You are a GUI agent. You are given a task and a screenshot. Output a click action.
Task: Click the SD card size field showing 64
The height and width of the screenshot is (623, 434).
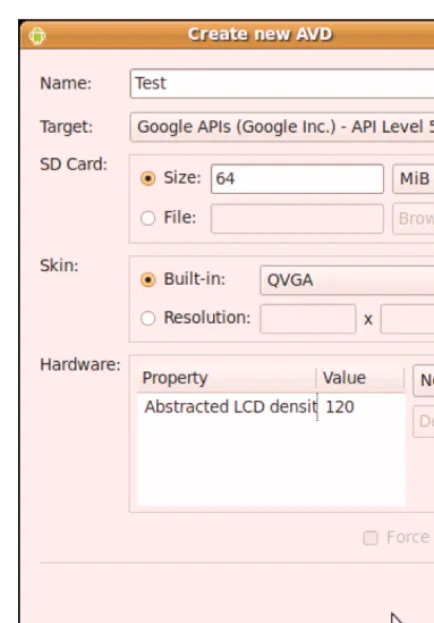click(297, 179)
